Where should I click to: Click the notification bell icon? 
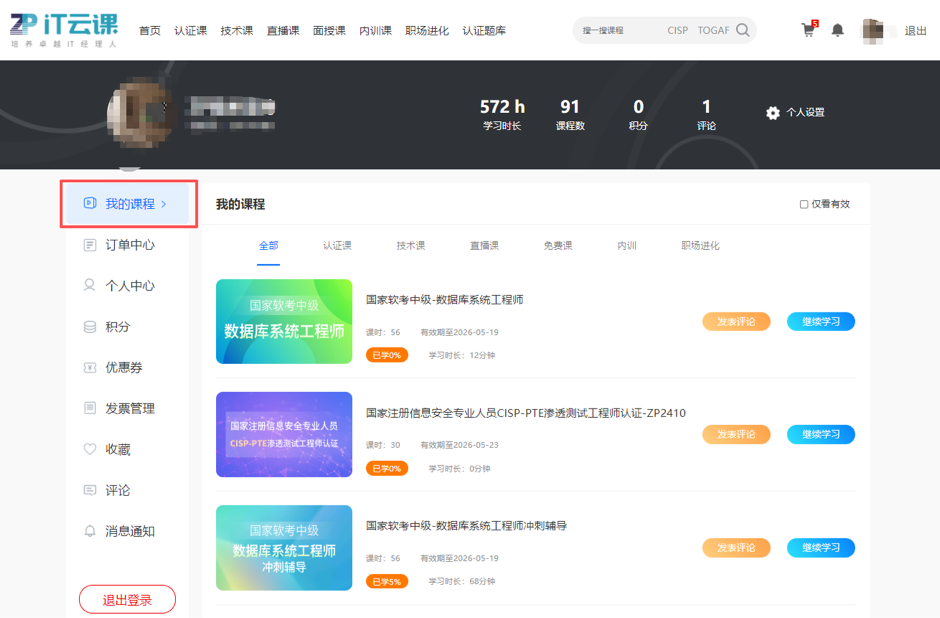tap(838, 31)
